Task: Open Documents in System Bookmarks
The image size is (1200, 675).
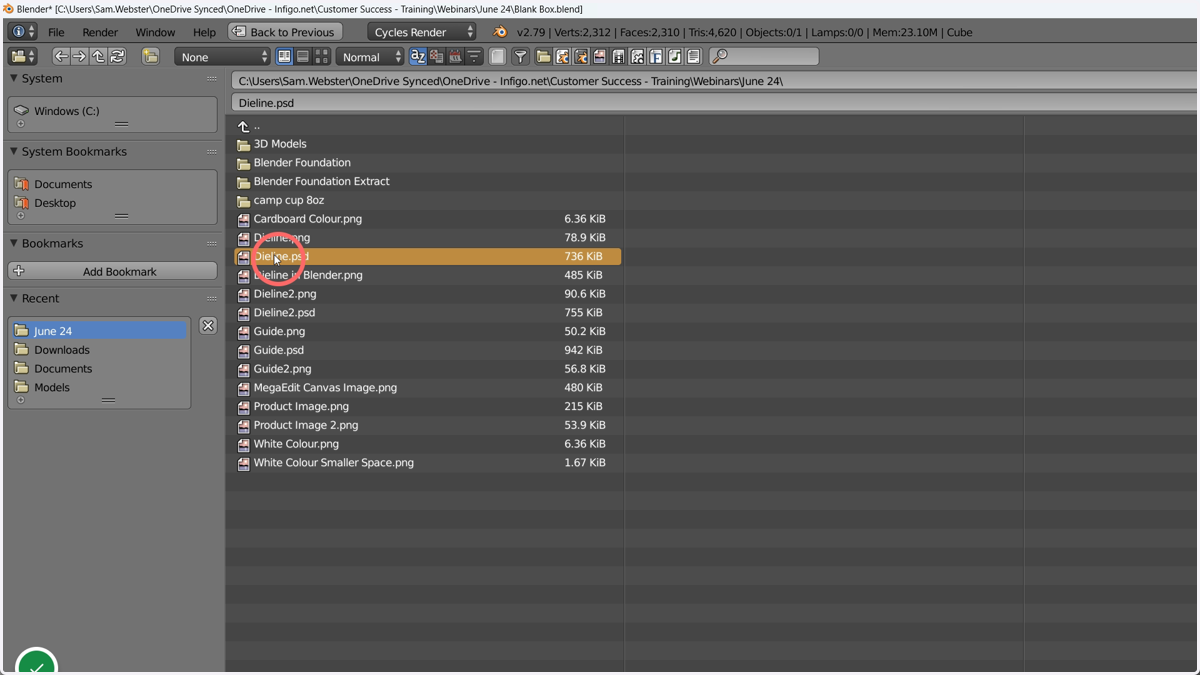Action: (63, 184)
